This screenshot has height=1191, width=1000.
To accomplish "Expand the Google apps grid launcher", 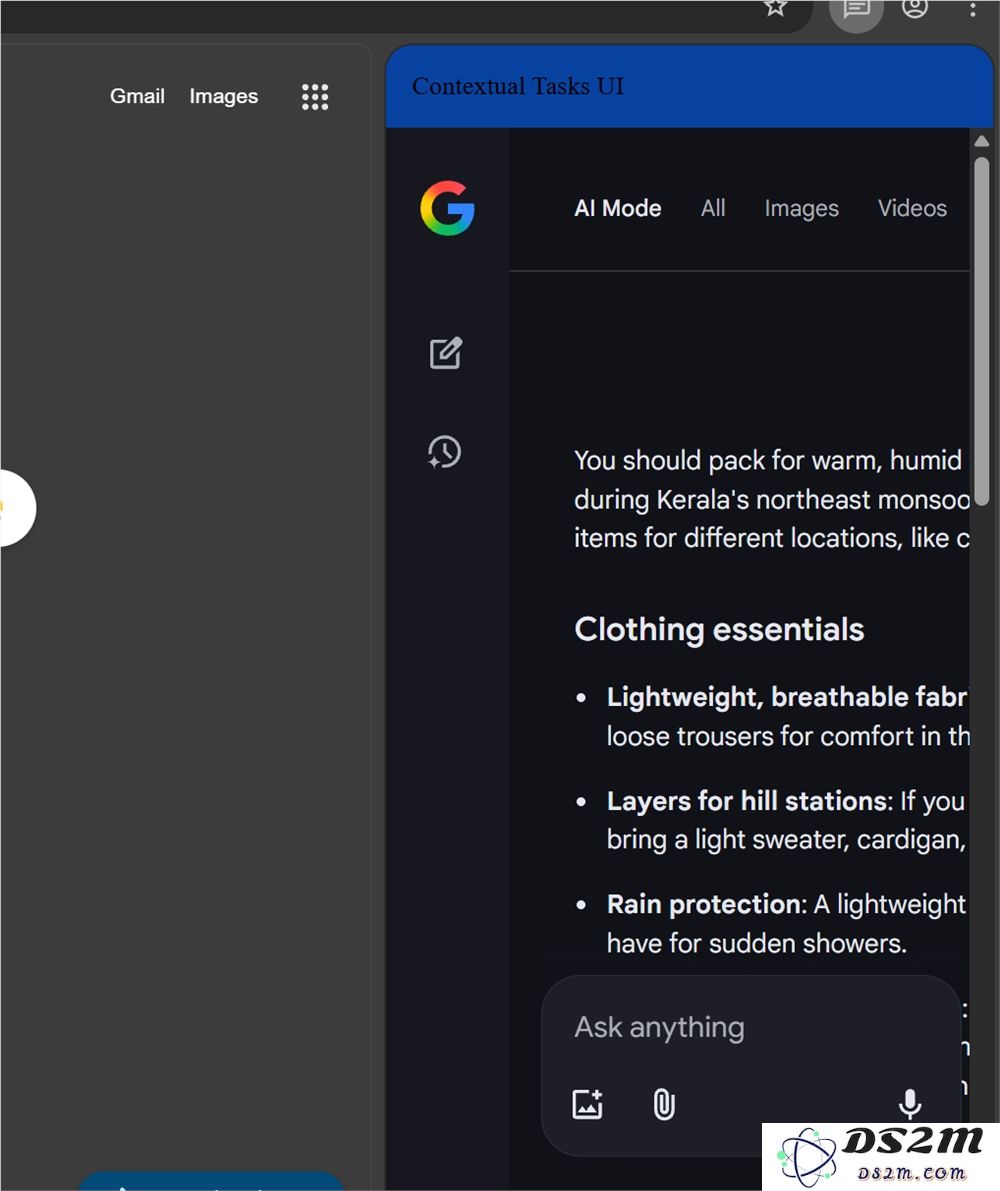I will 315,96.
